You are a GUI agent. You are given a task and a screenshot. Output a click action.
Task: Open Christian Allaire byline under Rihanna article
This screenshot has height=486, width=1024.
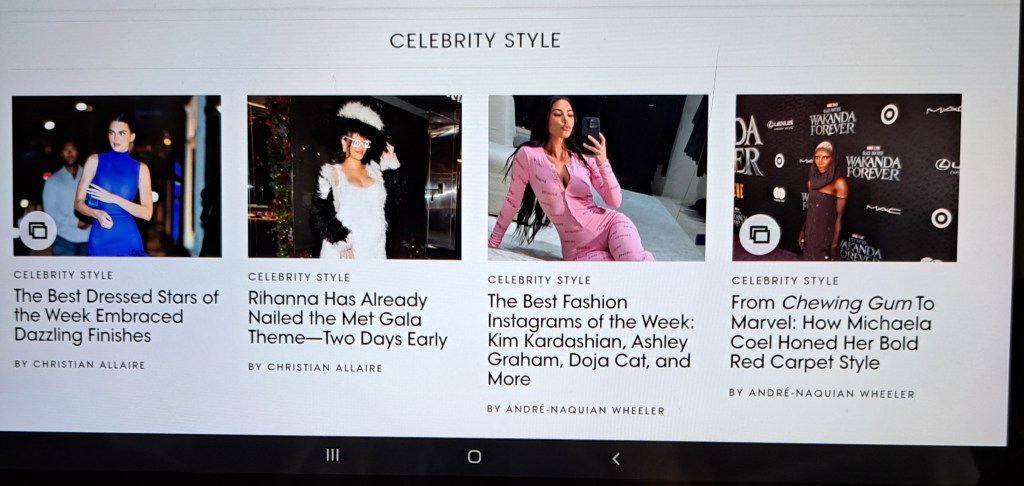315,368
